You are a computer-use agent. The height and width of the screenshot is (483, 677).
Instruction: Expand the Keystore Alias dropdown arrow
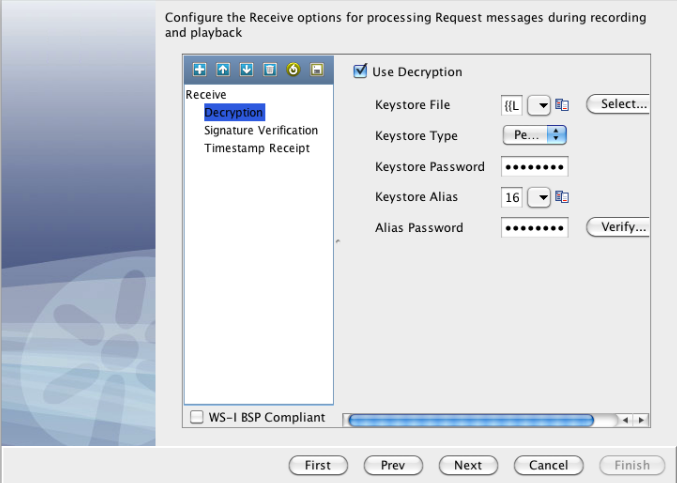coord(539,197)
